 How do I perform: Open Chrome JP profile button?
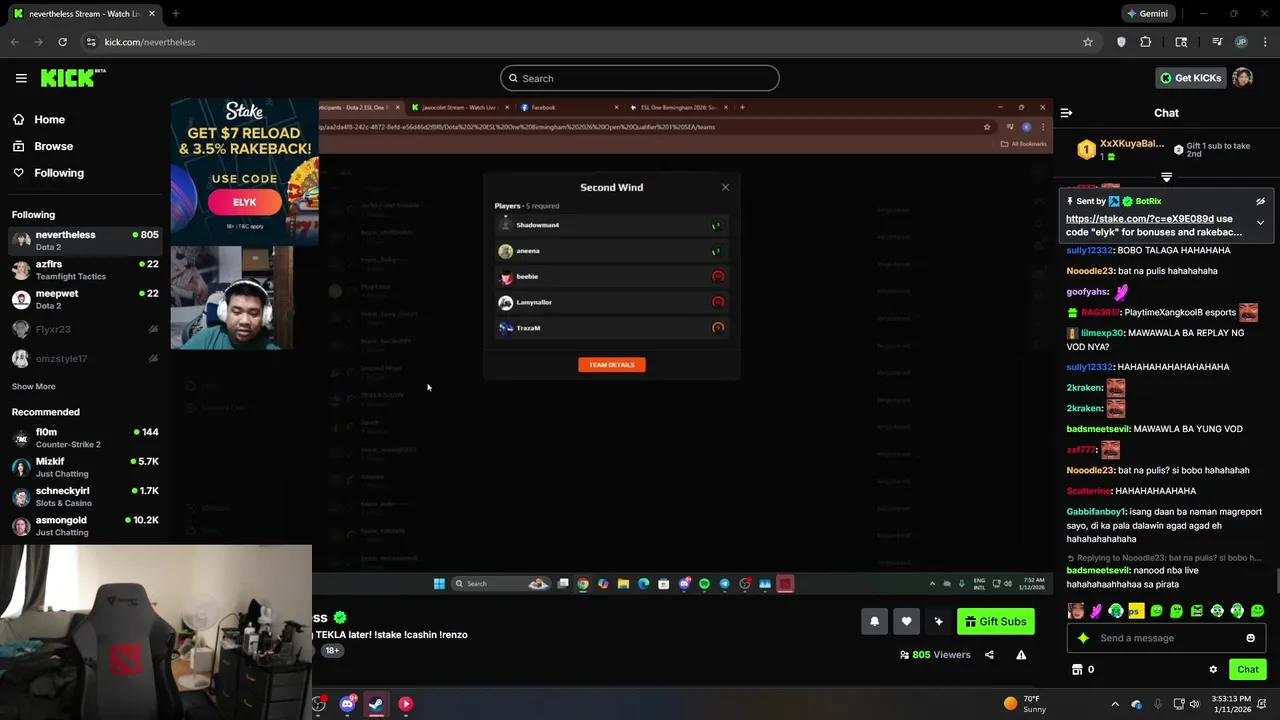pos(1241,42)
